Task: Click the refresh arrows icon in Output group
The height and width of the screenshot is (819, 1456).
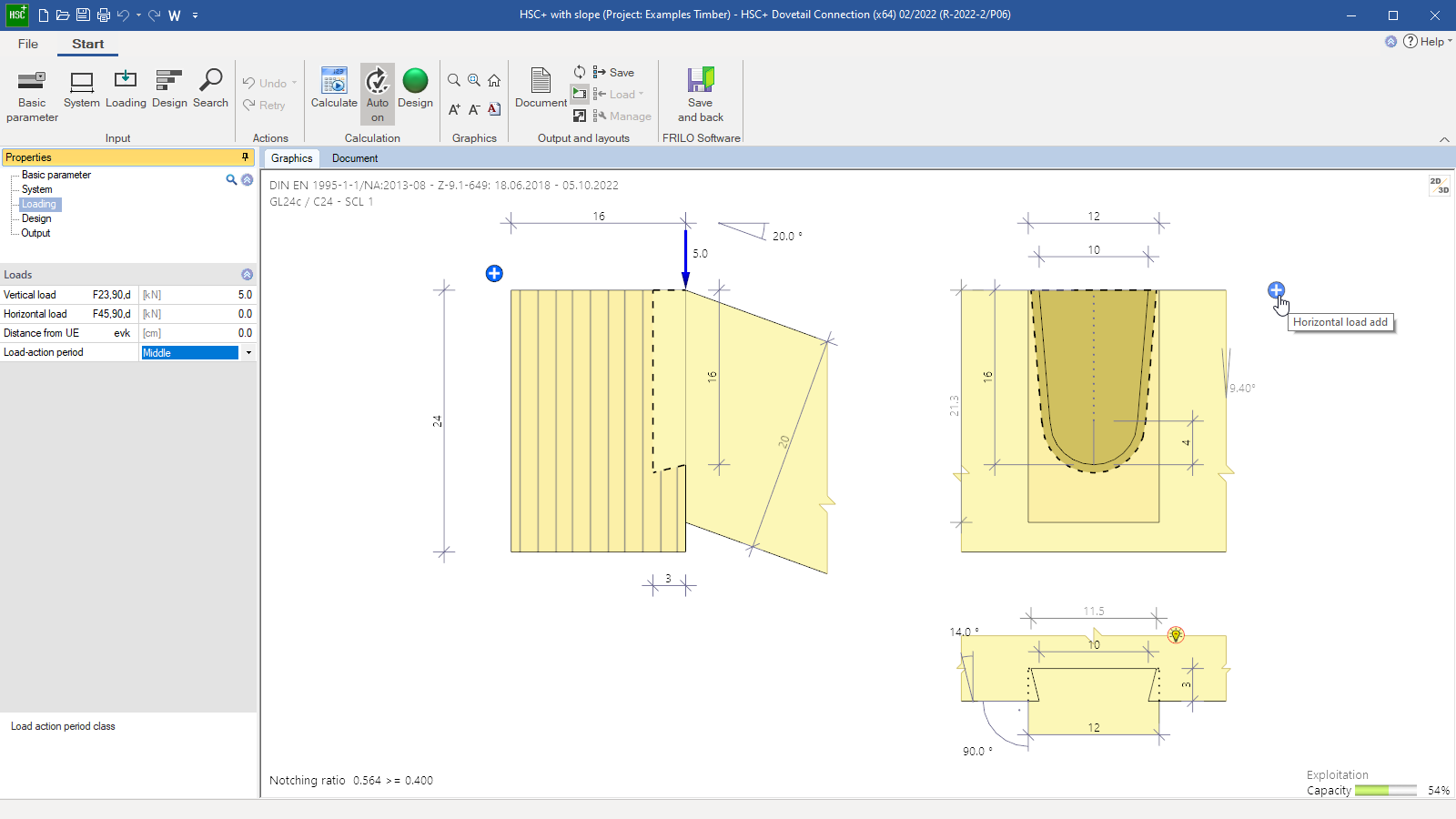Action: point(580,72)
